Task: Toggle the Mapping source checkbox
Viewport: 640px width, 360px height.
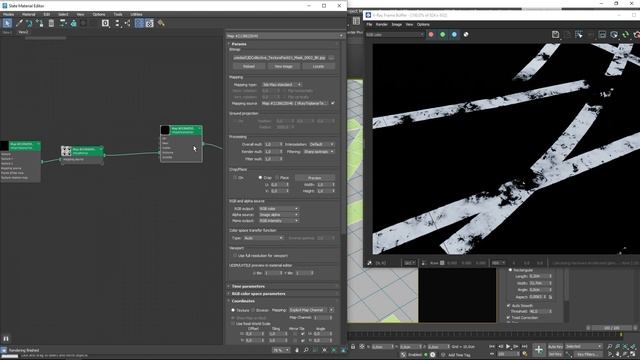Action: (x=333, y=103)
